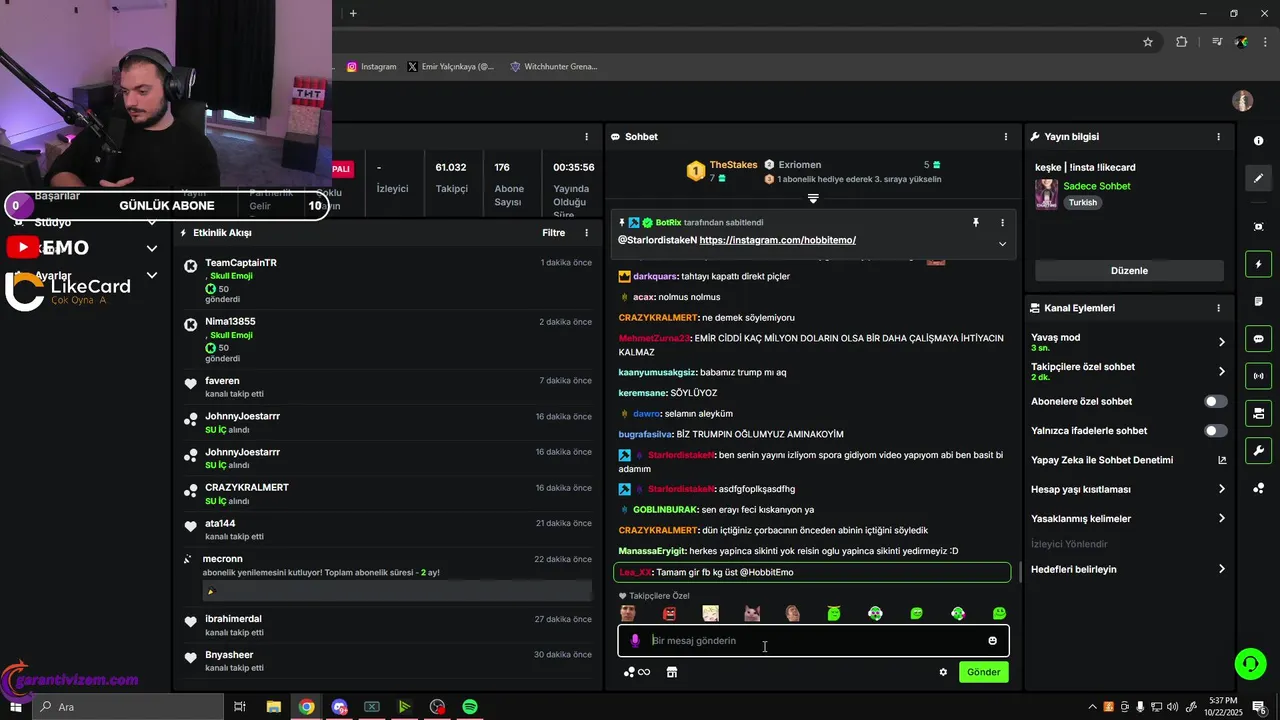Click username TheStakes in leaderboard
The height and width of the screenshot is (720, 1280).
click(733, 165)
